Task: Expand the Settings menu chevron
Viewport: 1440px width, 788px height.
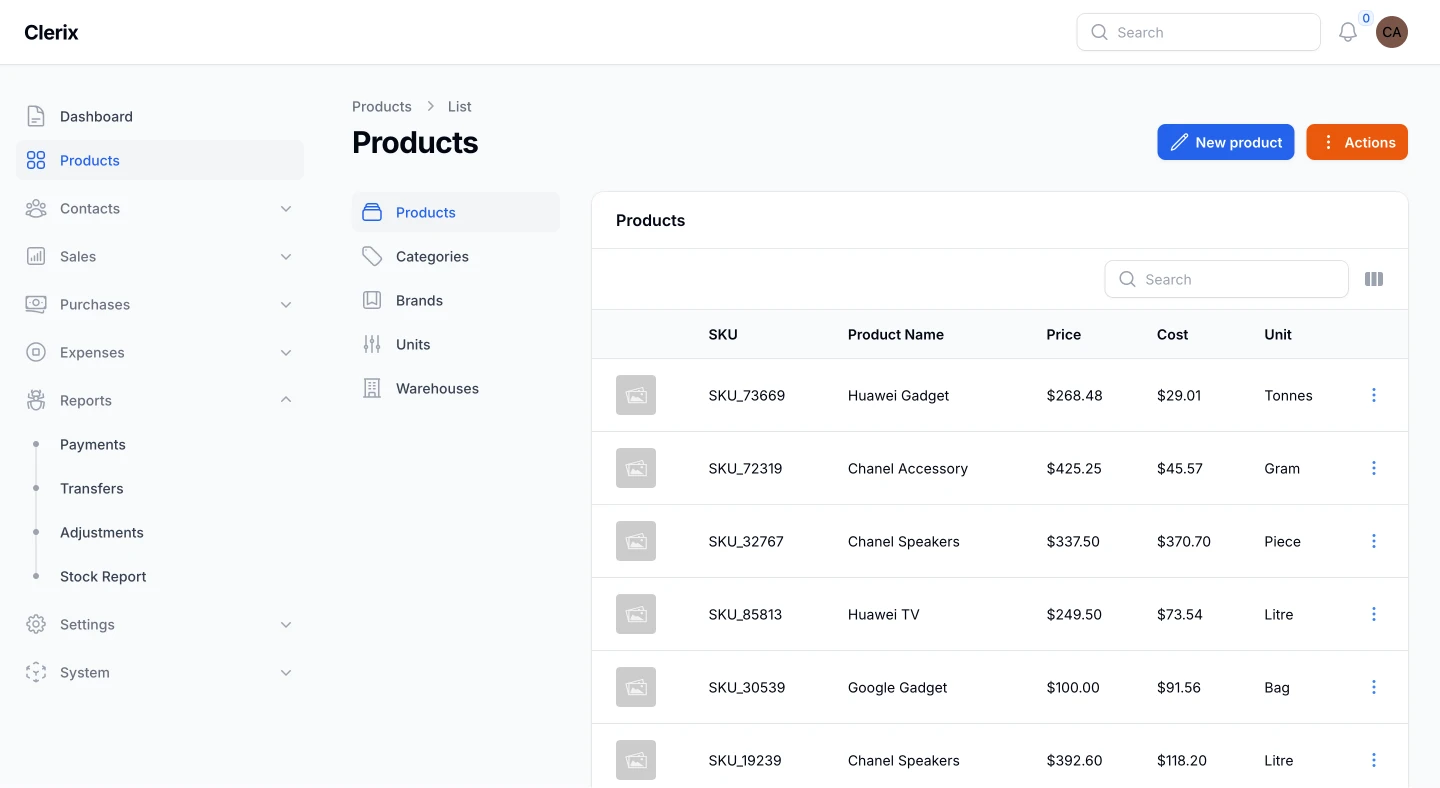Action: click(286, 624)
